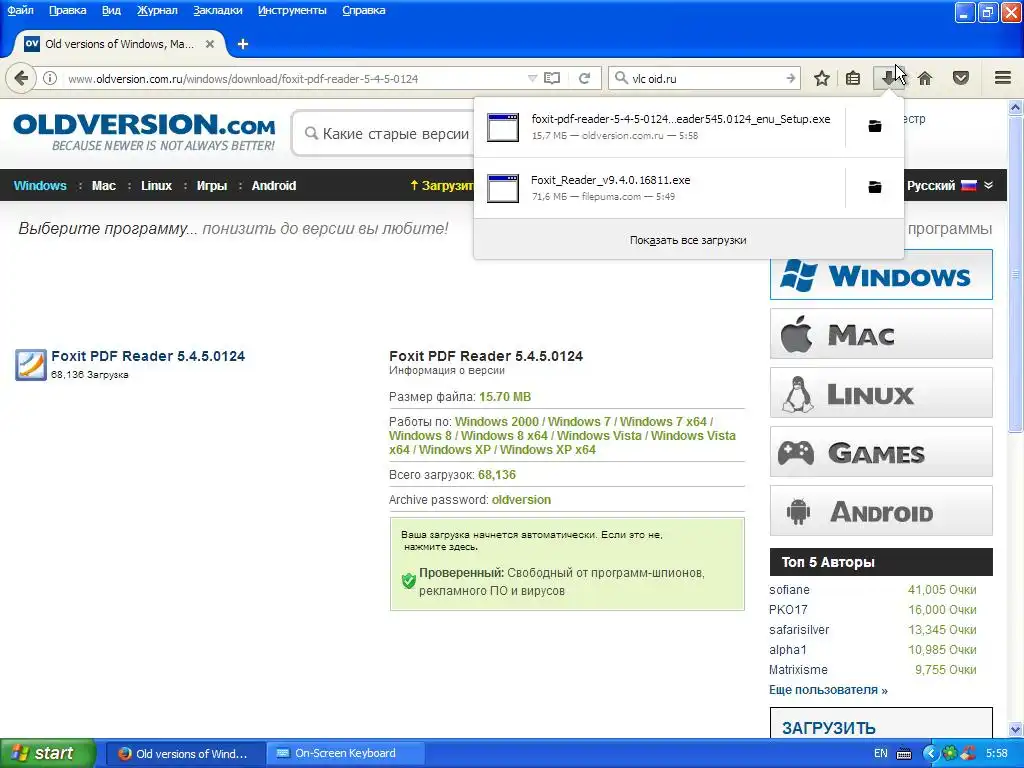Bookmark this page with the star icon
This screenshot has width=1024, height=768.
tap(822, 78)
